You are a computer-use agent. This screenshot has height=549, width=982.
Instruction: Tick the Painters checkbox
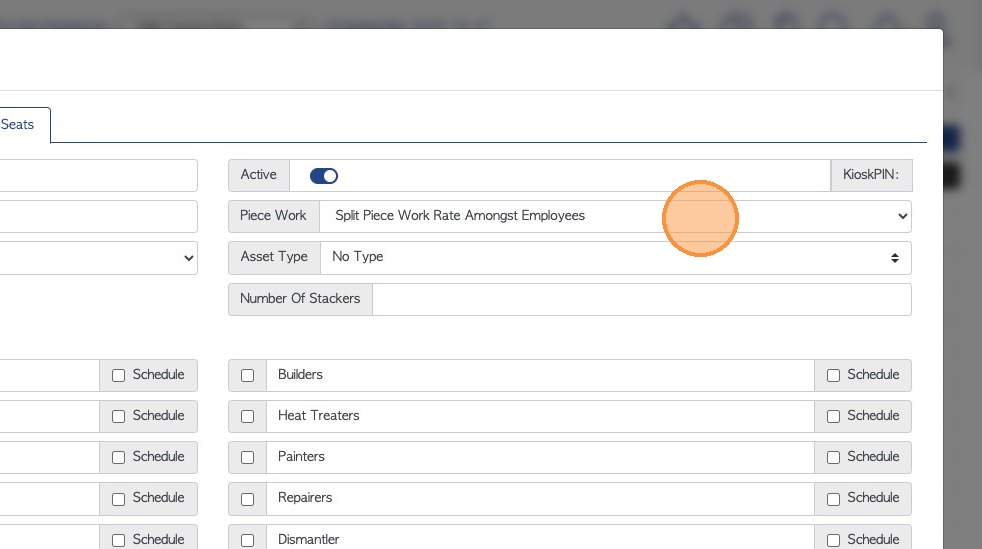coord(248,458)
